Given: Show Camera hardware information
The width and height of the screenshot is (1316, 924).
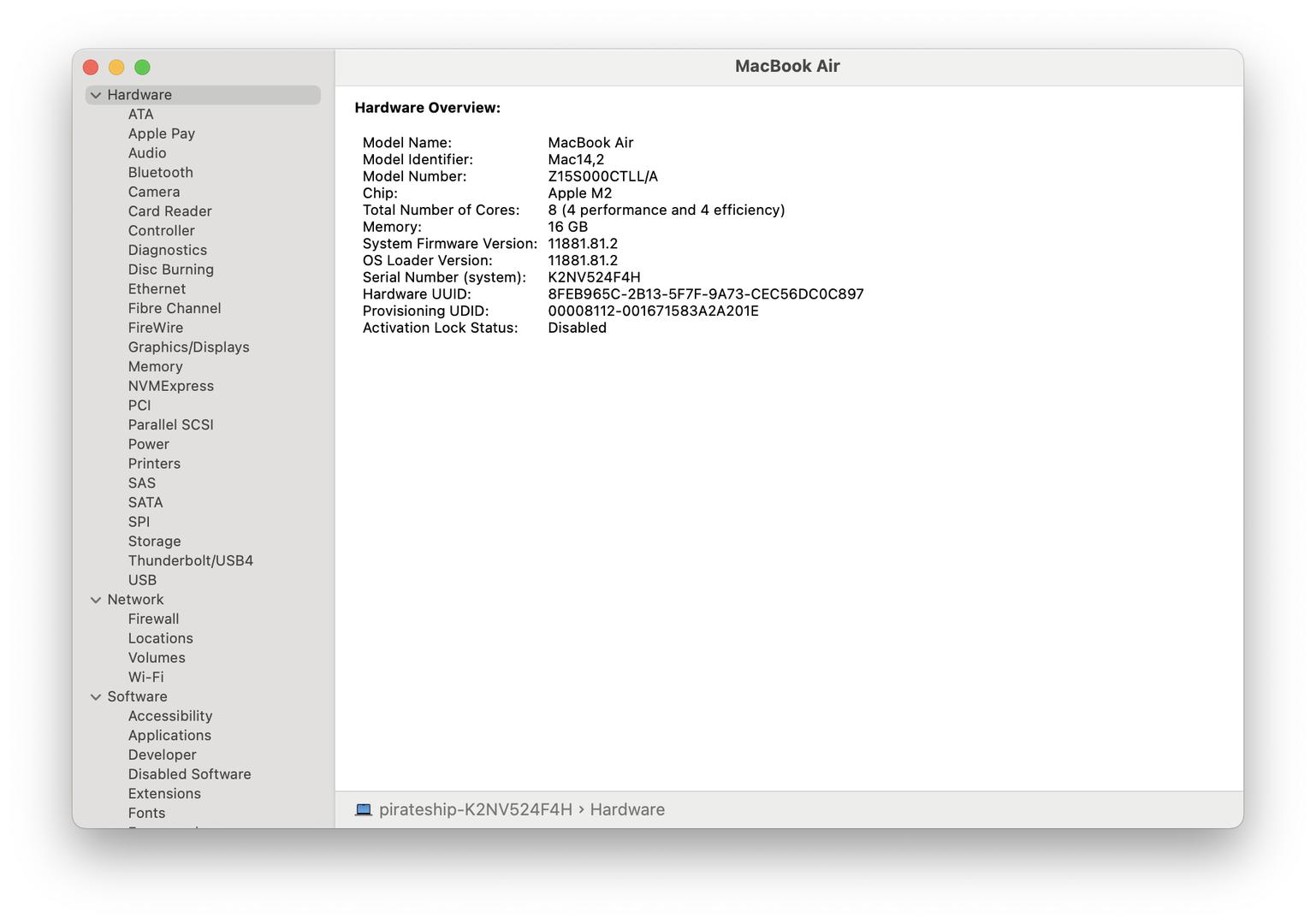Looking at the screenshot, I should pyautogui.click(x=154, y=192).
